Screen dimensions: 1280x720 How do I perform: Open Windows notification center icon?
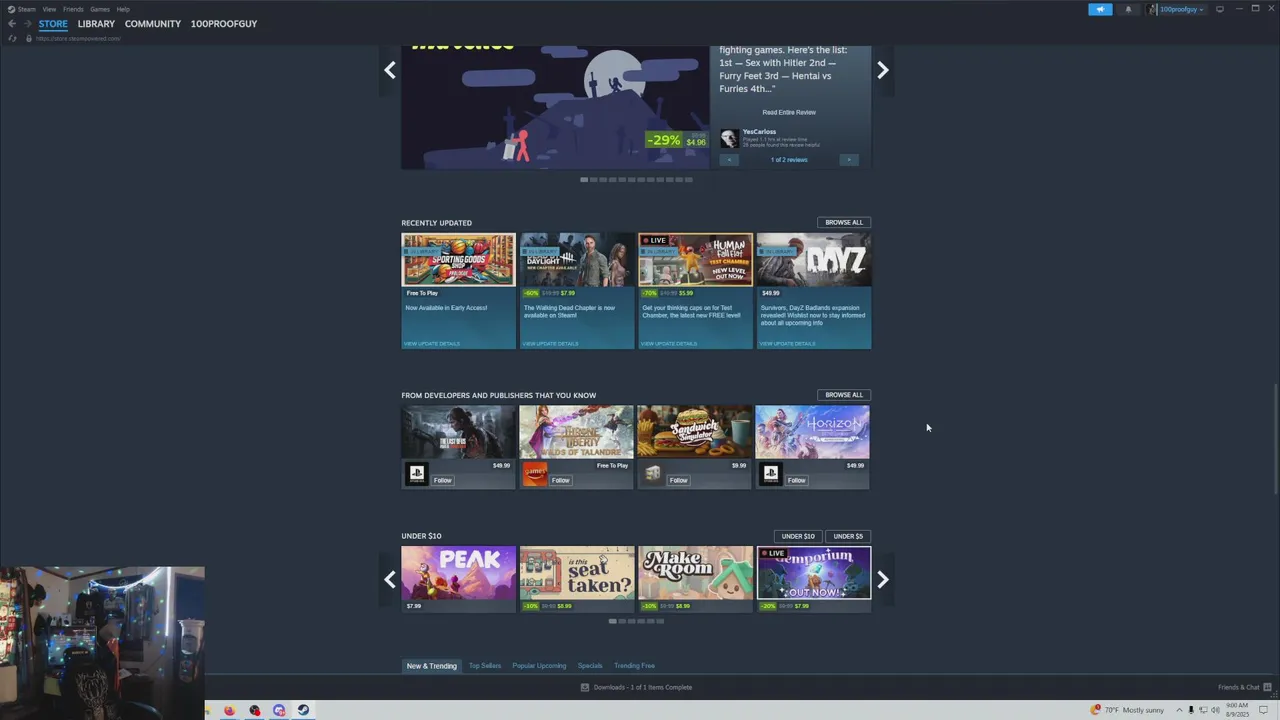pyautogui.click(x=1263, y=710)
